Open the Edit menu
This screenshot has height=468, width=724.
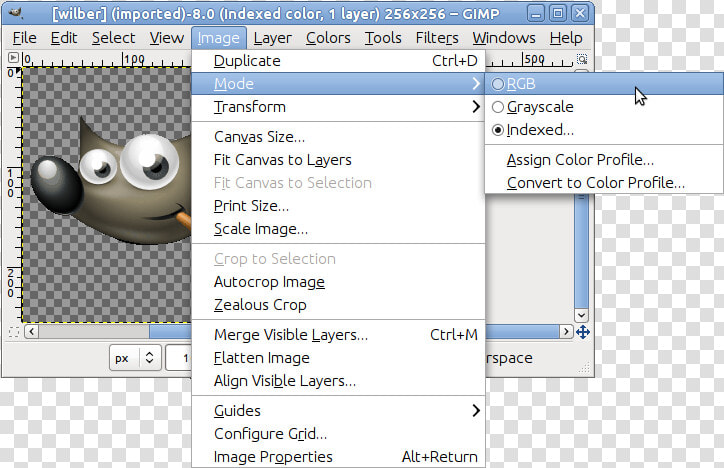point(64,38)
